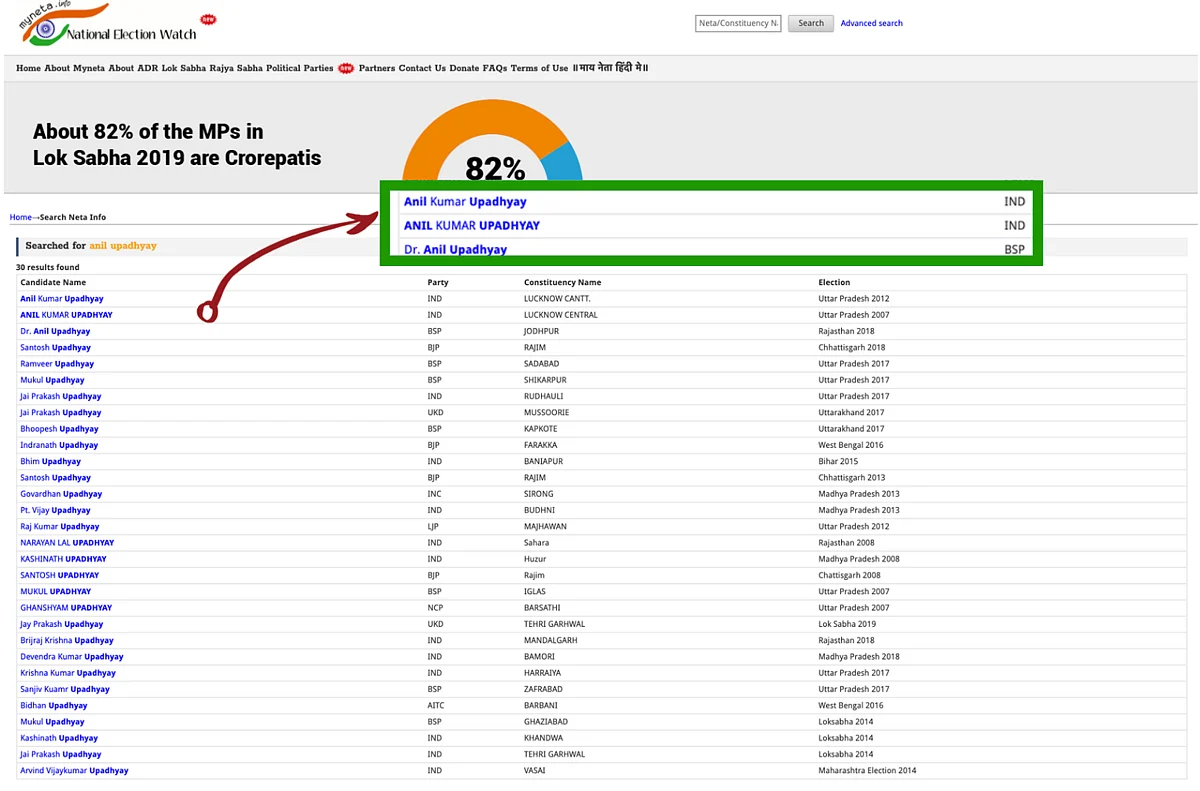Image resolution: width=1200 pixels, height=791 pixels.
Task: Click Donate in the navigation bar
Action: pos(464,68)
